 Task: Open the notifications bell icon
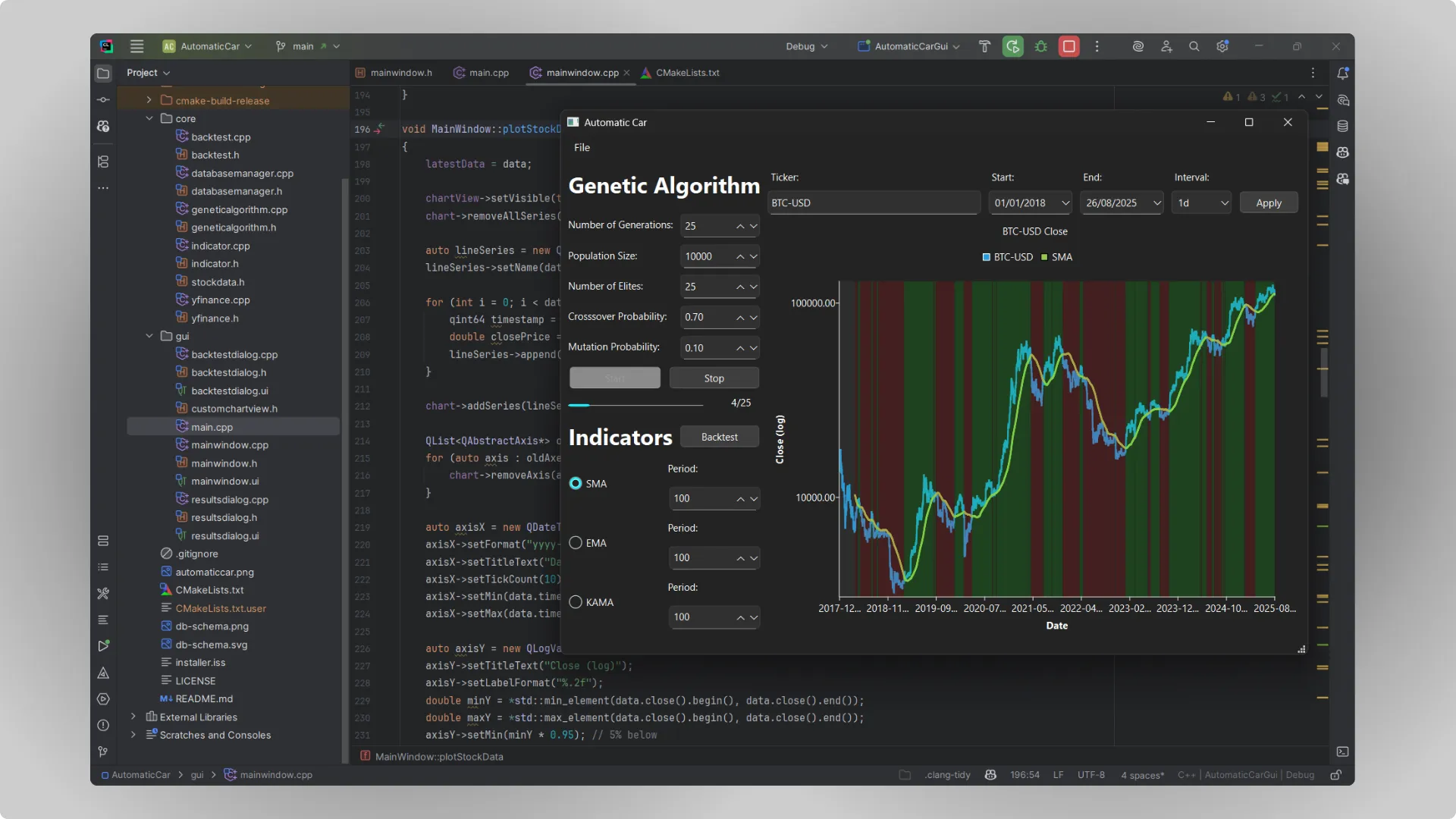coord(1342,74)
